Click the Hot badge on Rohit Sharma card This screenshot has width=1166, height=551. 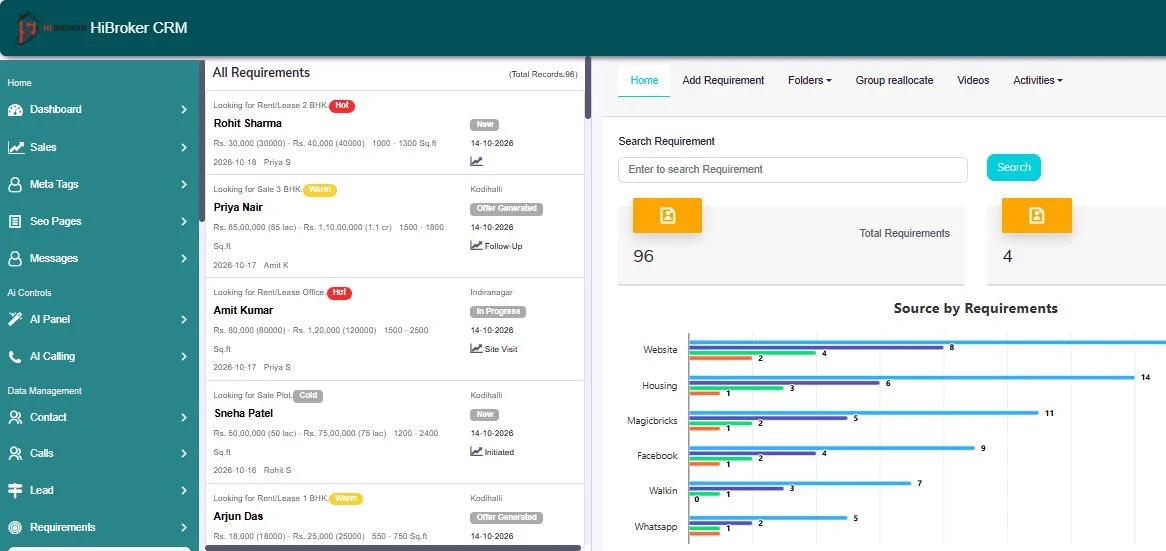[342, 106]
